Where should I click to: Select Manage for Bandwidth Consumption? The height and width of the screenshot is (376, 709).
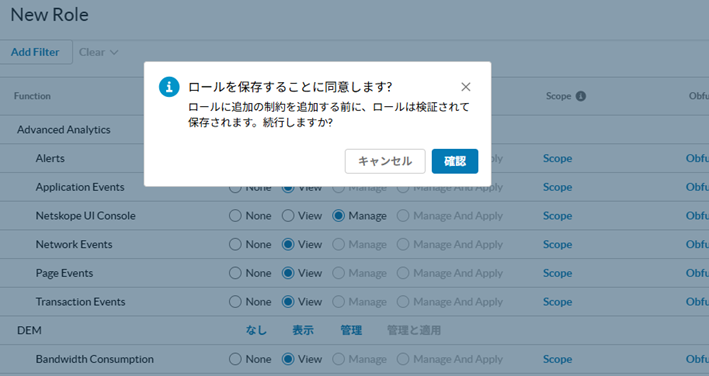tap(339, 359)
